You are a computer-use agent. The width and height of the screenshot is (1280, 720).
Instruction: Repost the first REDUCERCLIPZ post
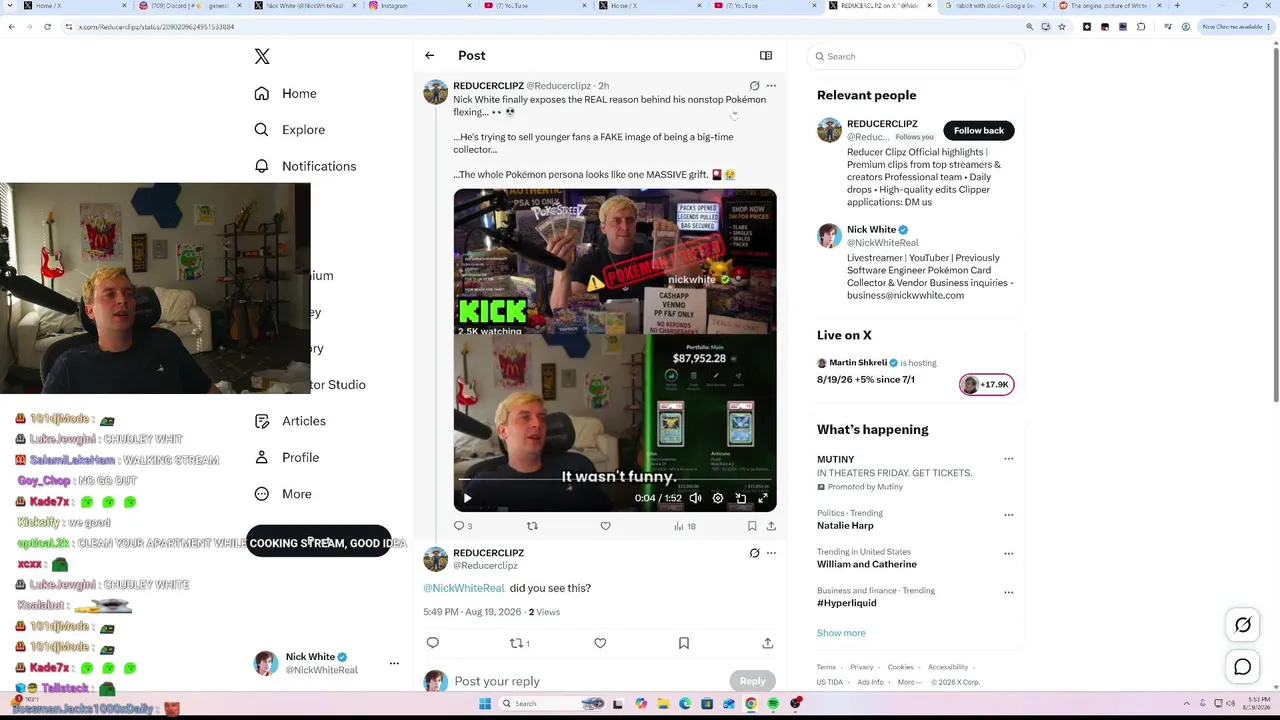pos(532,526)
